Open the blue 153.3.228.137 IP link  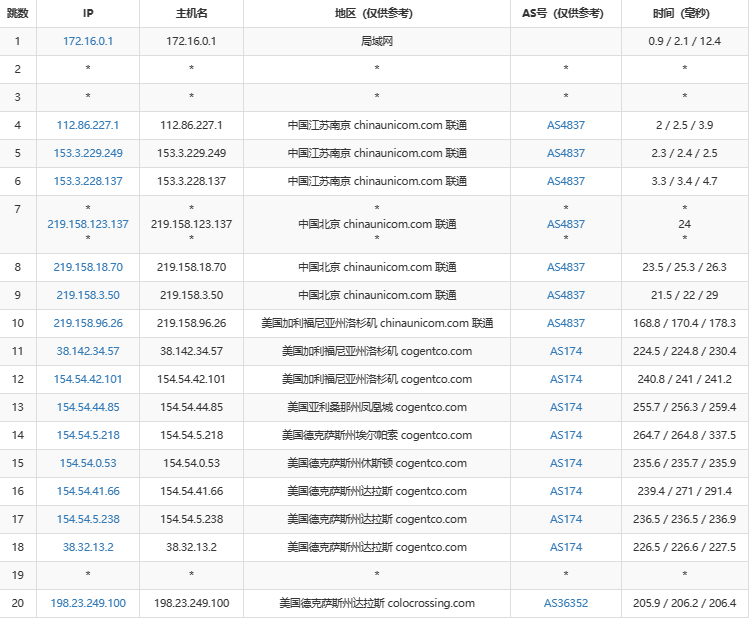[88, 181]
